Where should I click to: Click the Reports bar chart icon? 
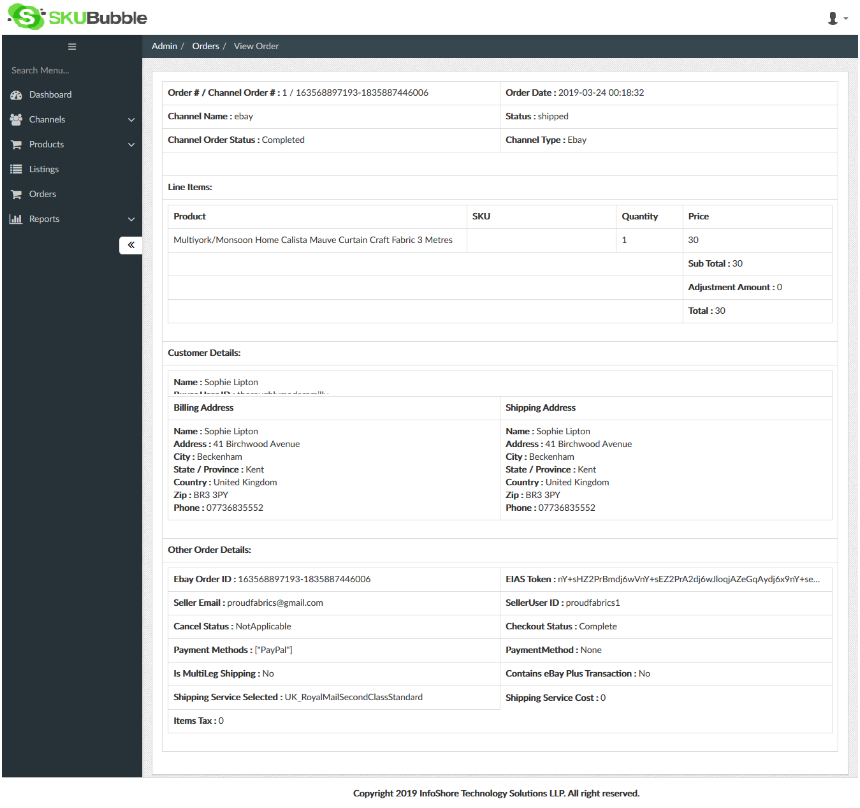(x=16, y=219)
